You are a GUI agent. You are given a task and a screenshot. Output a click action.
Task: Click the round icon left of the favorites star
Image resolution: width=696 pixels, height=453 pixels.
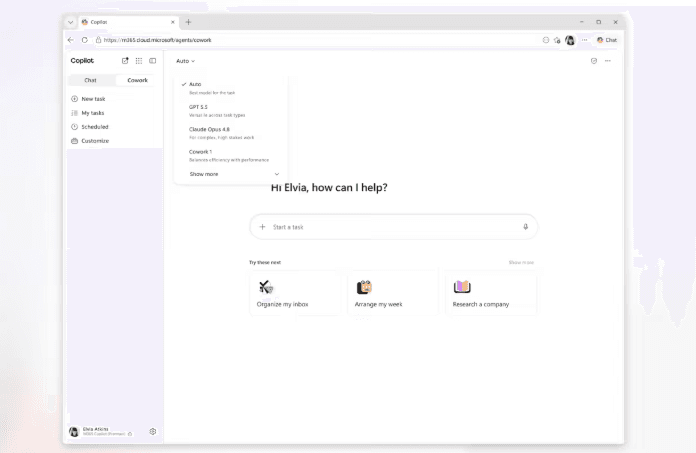click(546, 40)
